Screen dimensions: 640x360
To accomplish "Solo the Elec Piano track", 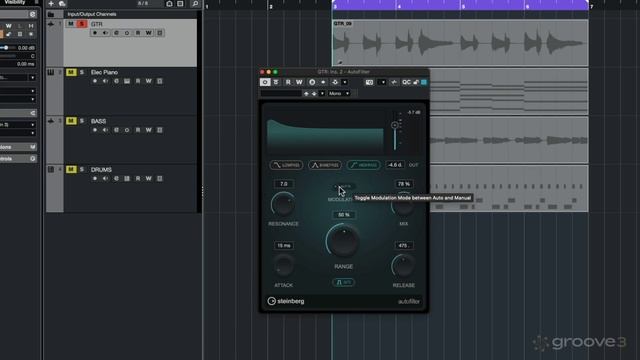I will [x=82, y=73].
